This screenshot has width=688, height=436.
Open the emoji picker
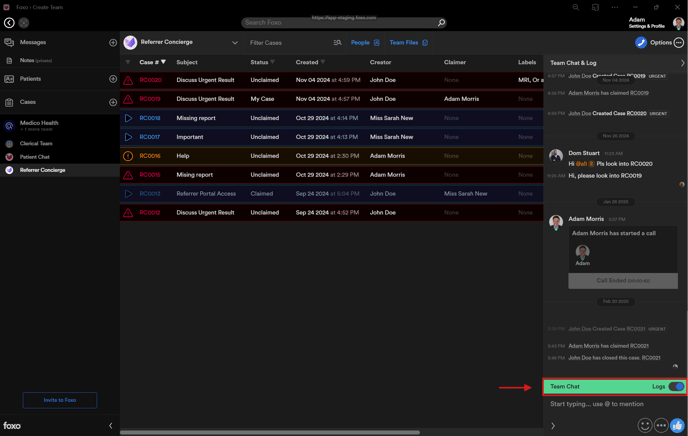pyautogui.click(x=645, y=425)
